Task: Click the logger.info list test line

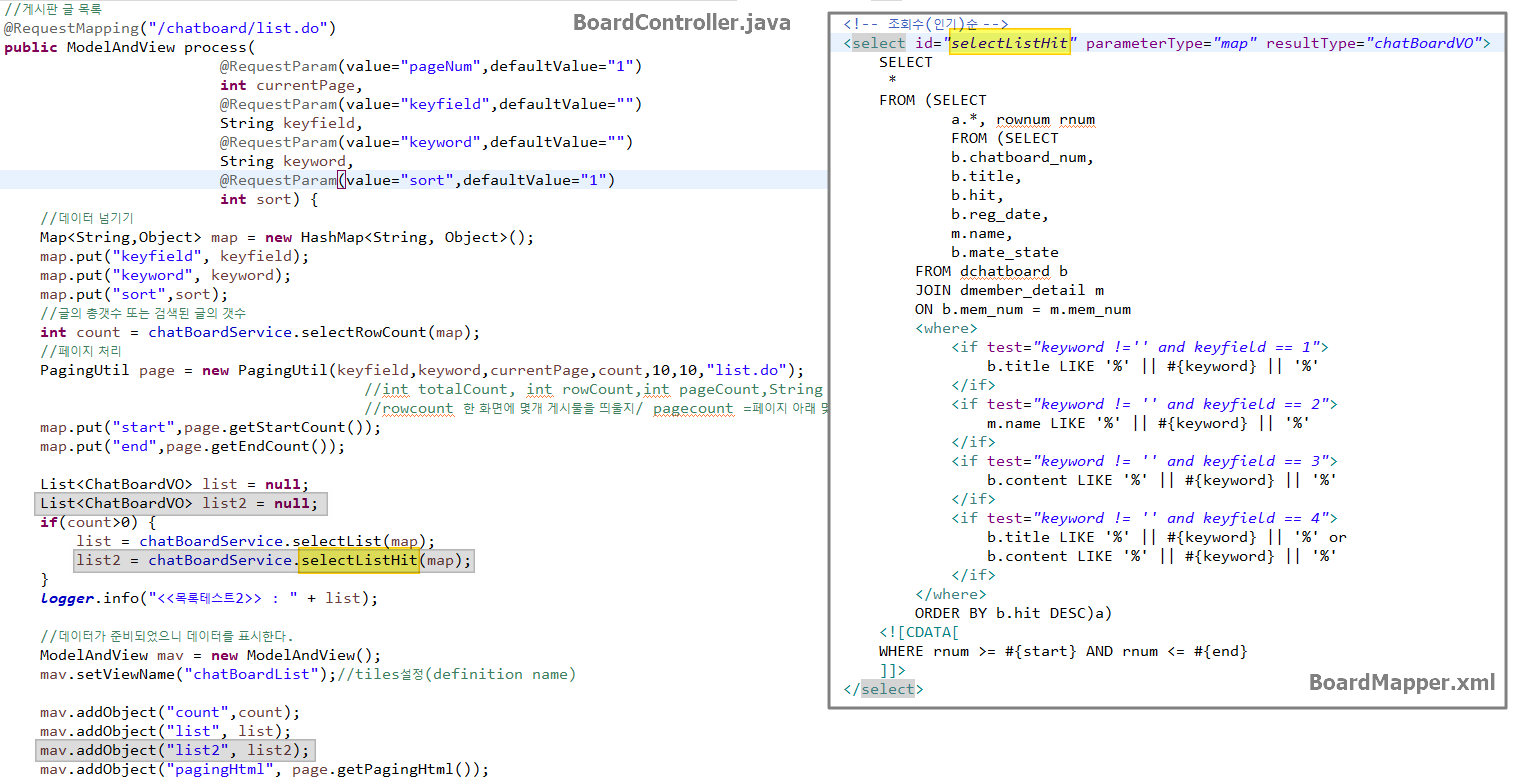Action: (x=209, y=598)
